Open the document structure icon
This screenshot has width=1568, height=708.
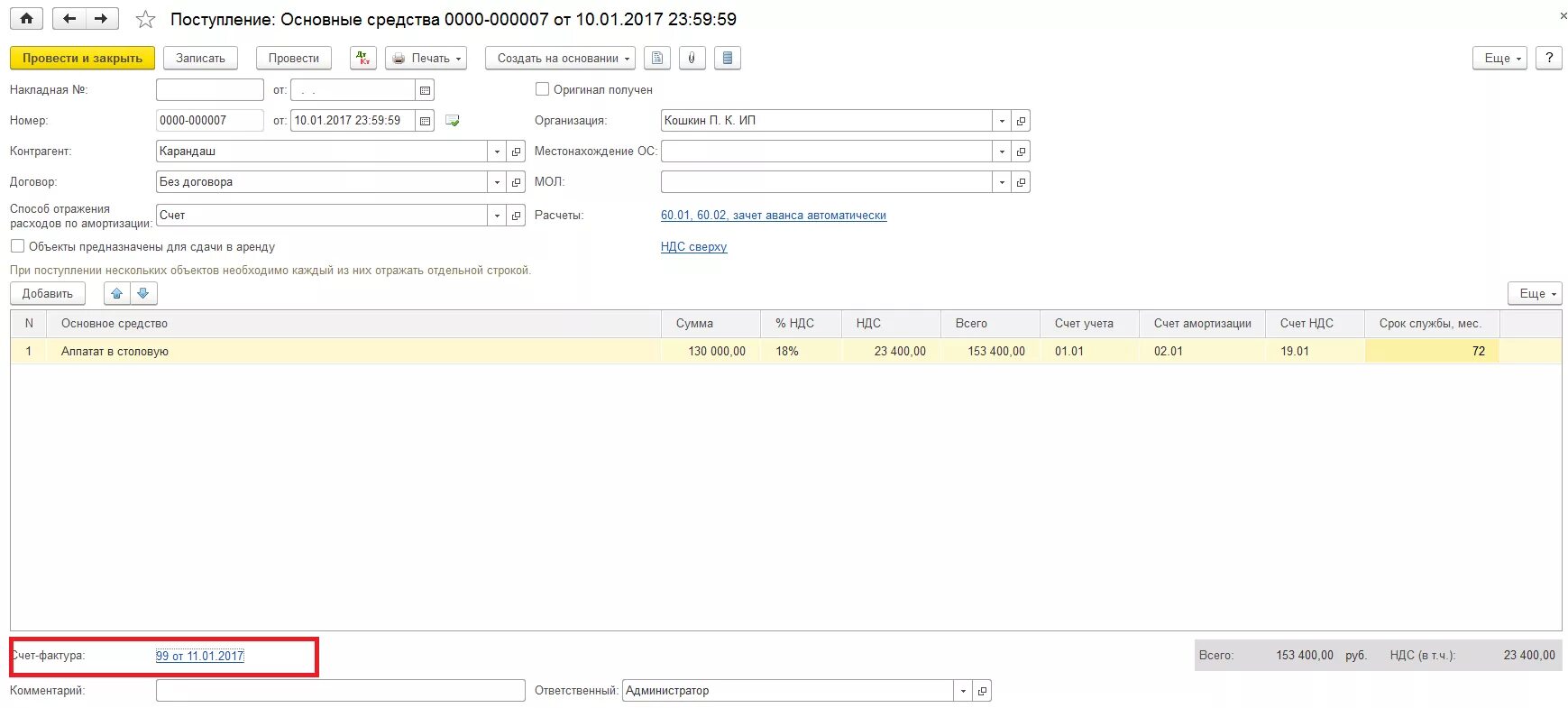657,58
